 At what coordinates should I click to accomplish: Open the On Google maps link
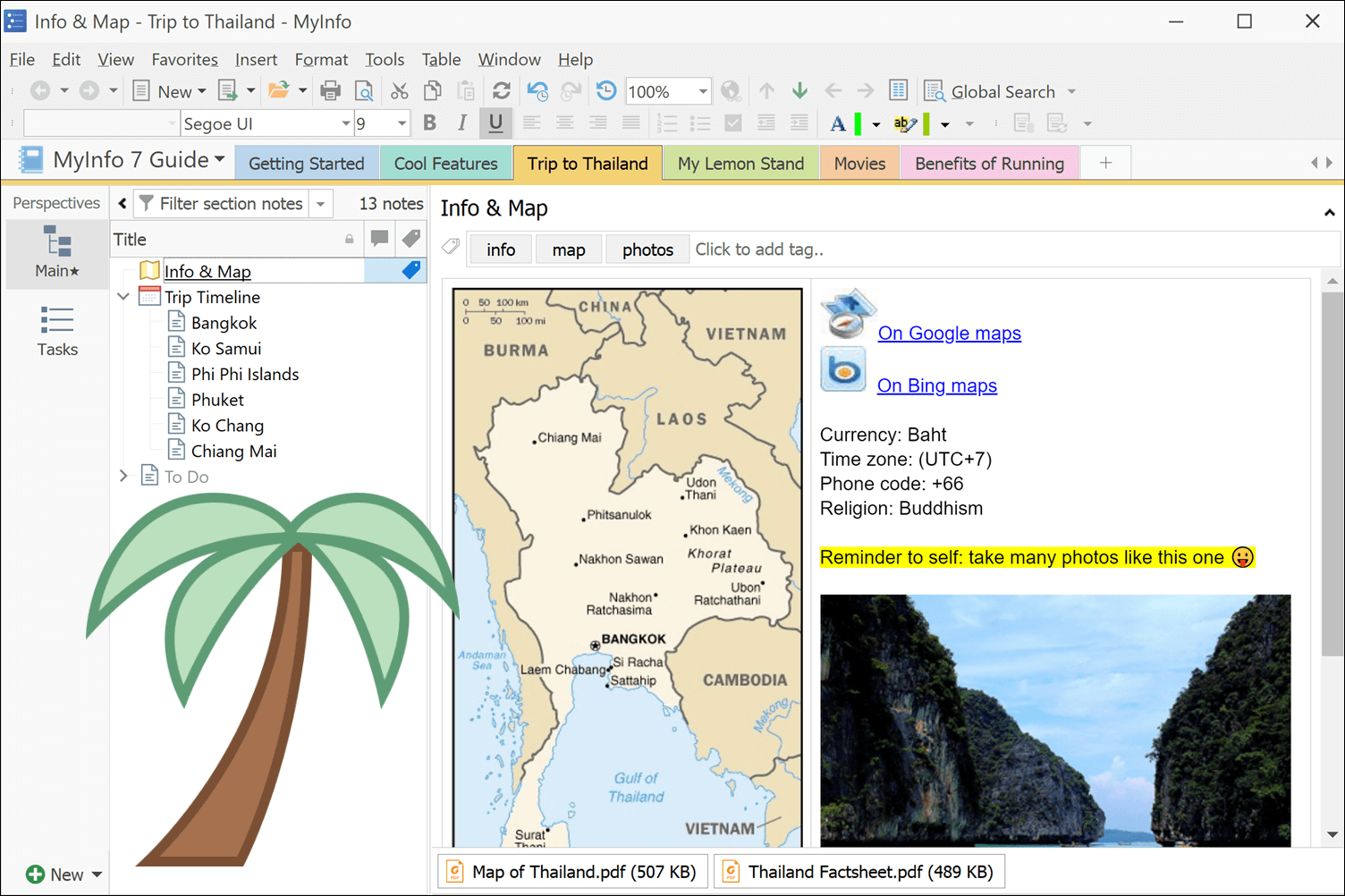(x=949, y=333)
